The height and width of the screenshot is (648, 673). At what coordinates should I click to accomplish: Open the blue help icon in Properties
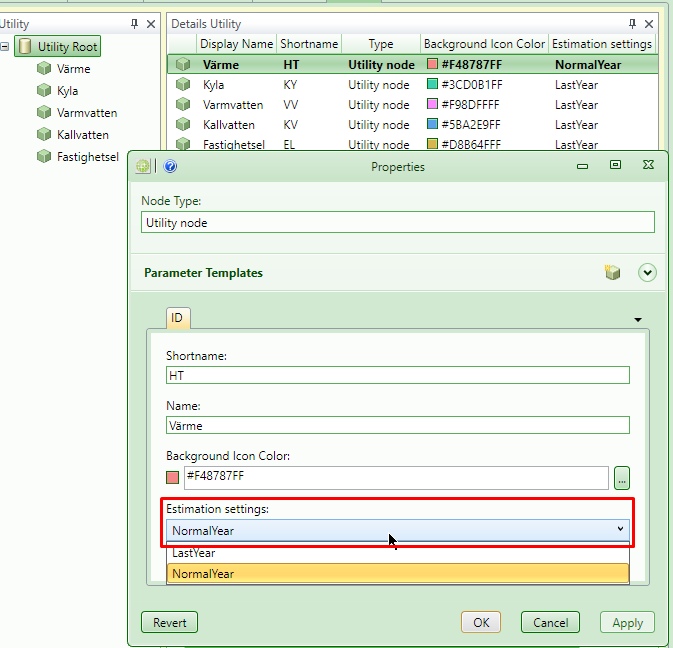coord(170,166)
